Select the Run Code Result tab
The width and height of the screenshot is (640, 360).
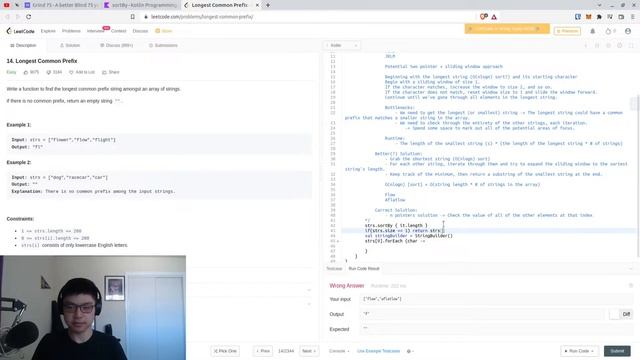tap(364, 269)
